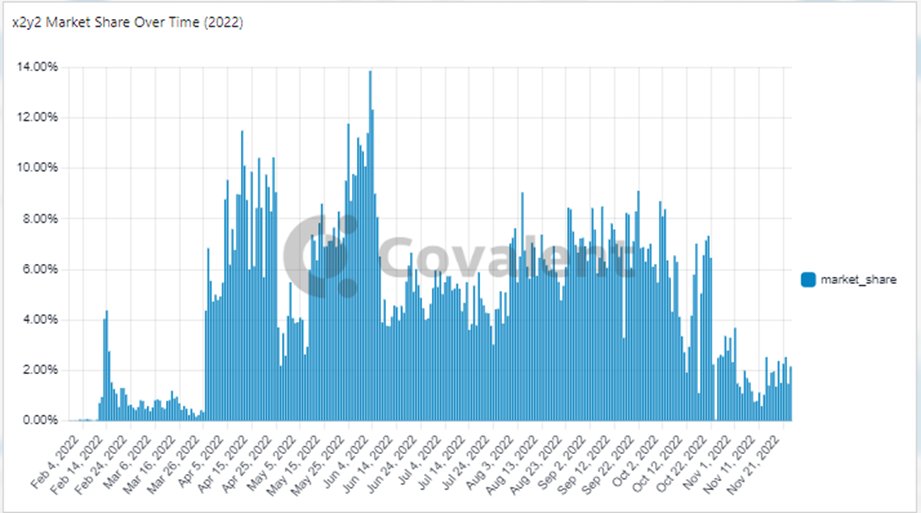Click the Nov 1, 2022 x-axis label
The height and width of the screenshot is (513, 921).
[709, 462]
